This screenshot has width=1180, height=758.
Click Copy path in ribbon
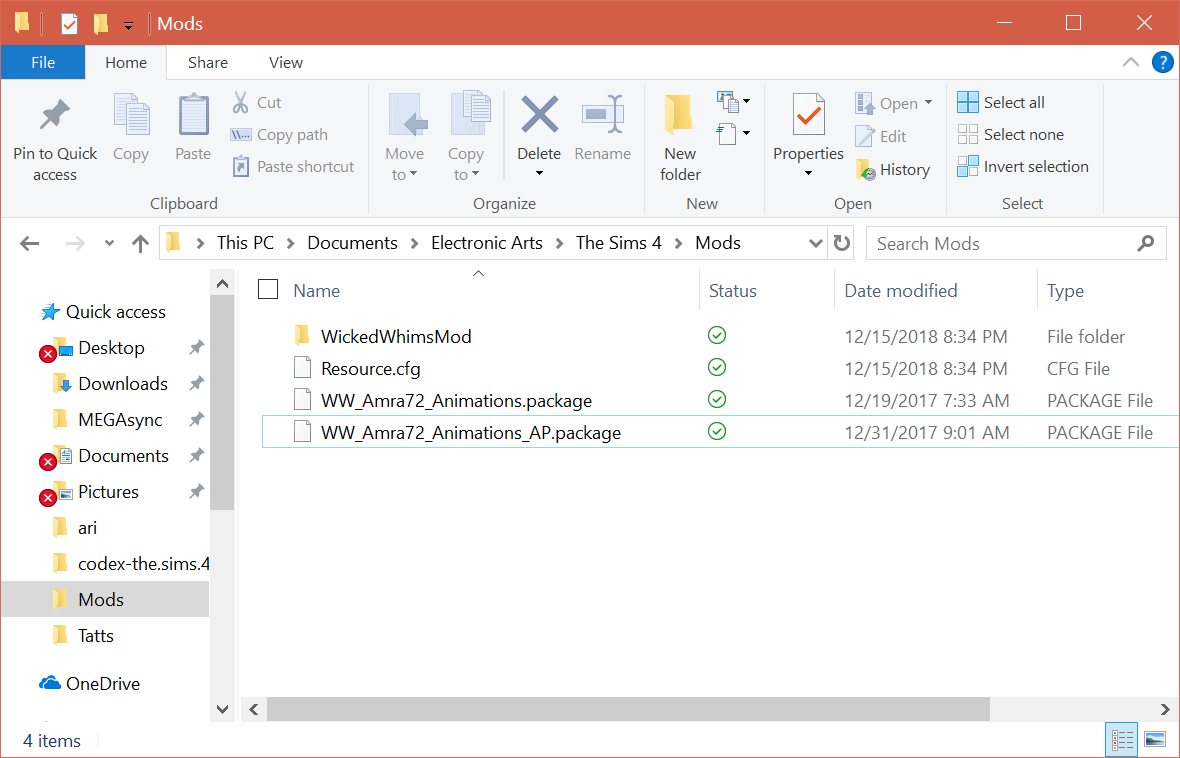point(279,135)
